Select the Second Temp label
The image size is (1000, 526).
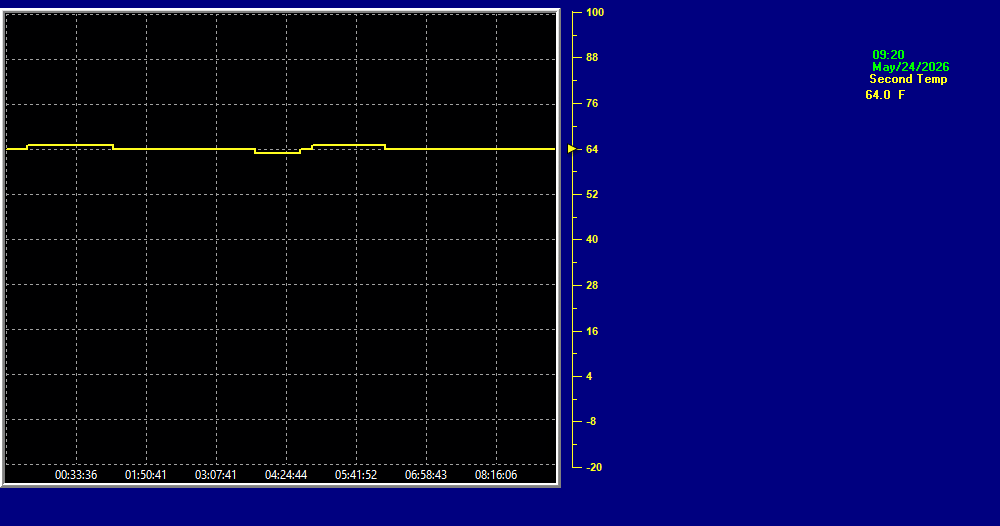click(x=908, y=79)
